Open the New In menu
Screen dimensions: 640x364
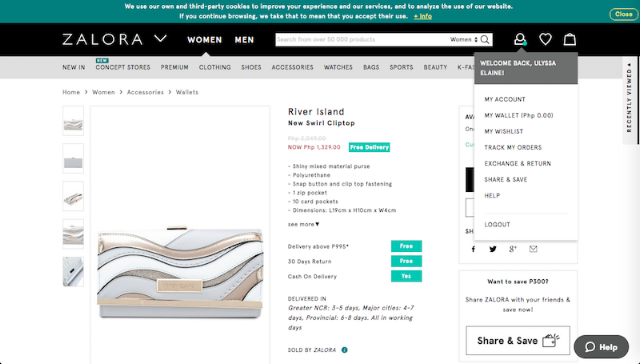click(x=74, y=67)
